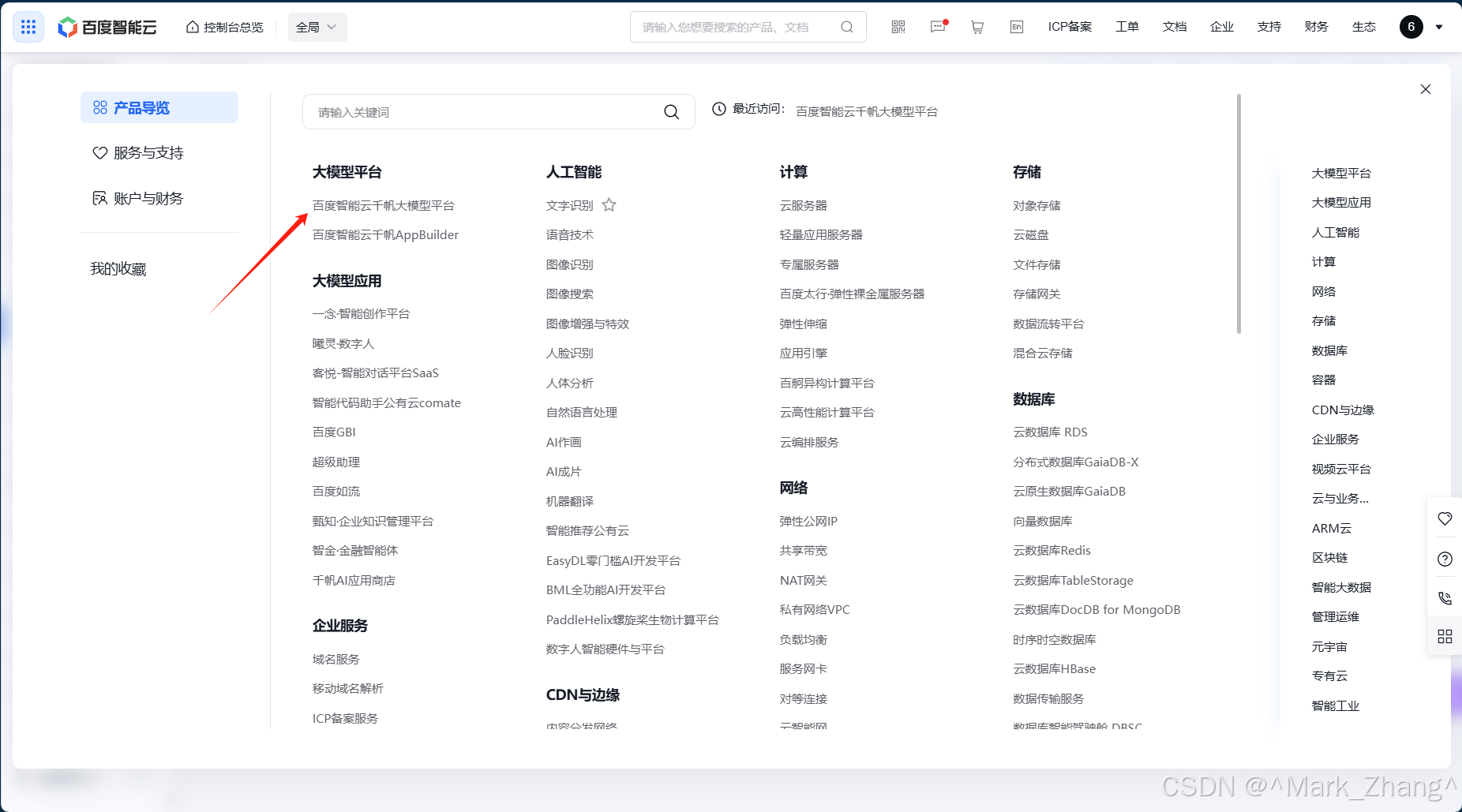1462x812 pixels.
Task: Click the global product search field
Action: (748, 27)
